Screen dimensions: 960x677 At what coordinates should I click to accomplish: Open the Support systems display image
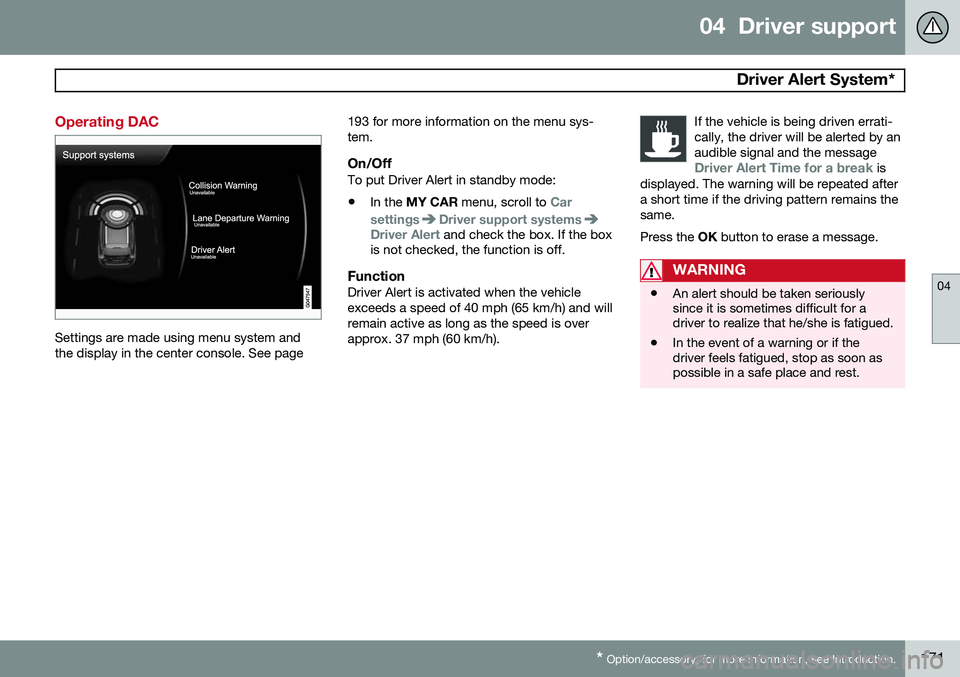(188, 227)
